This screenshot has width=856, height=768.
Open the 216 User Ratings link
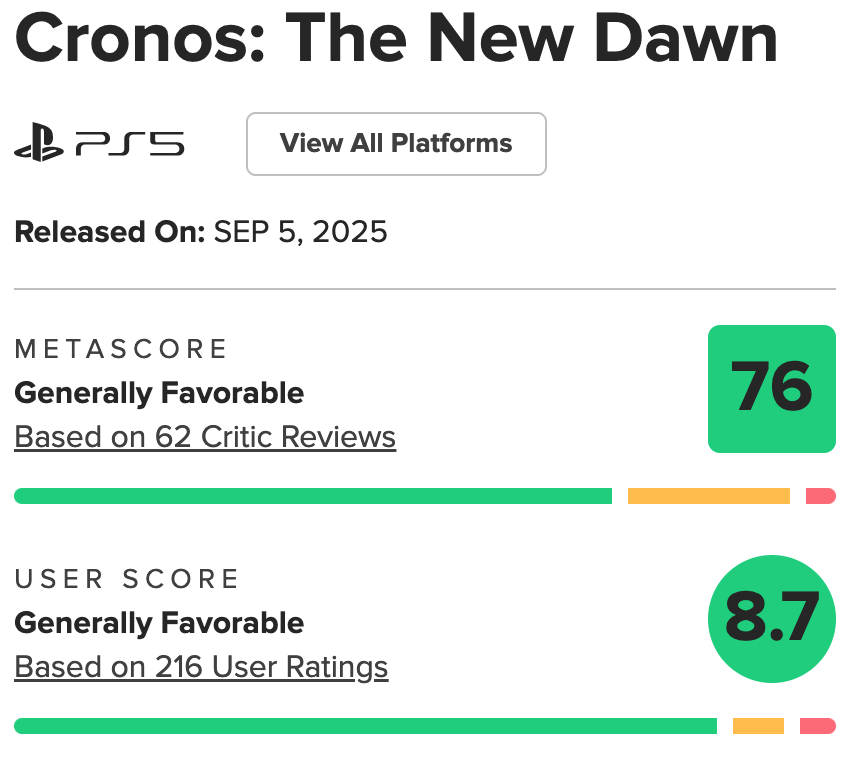(201, 667)
